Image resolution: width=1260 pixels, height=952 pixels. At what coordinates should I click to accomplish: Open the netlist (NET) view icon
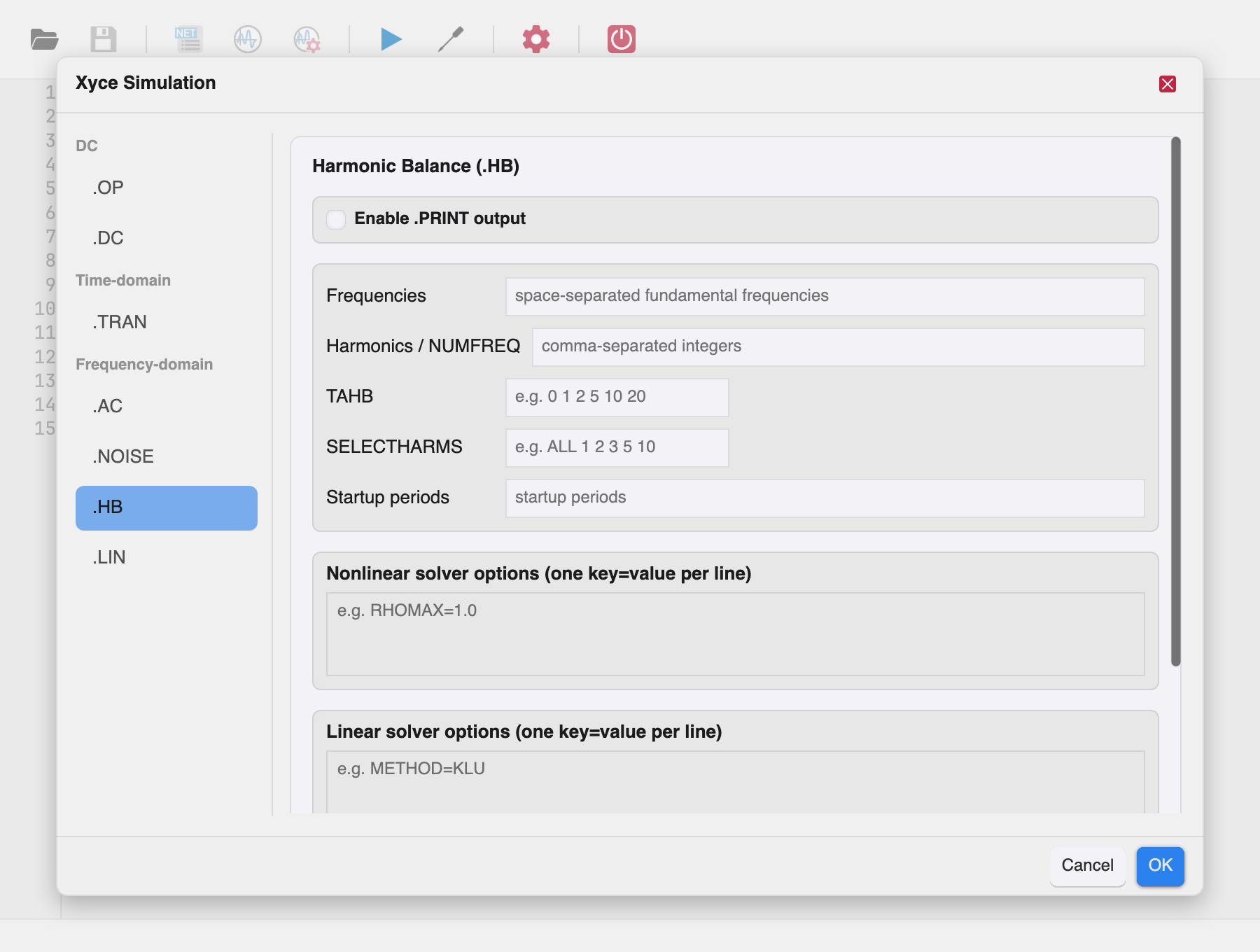click(189, 39)
